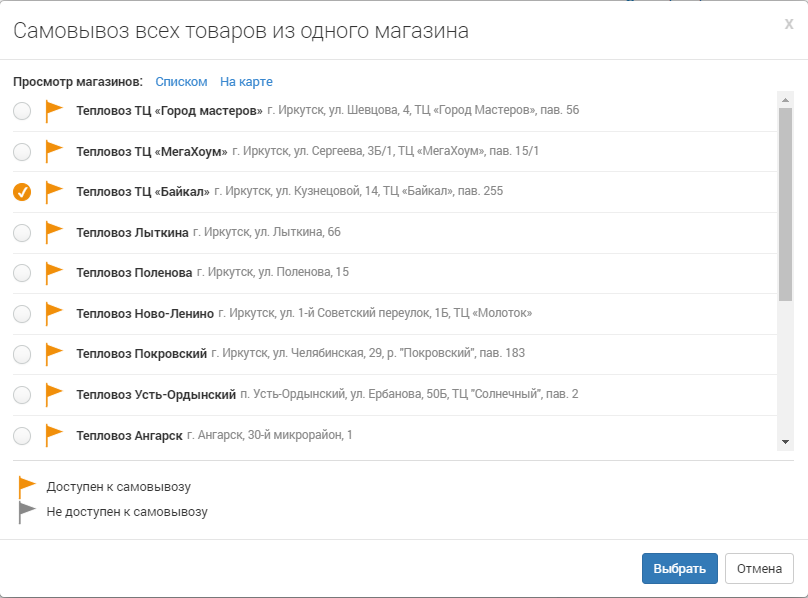The image size is (808, 598).
Task: Click the gray 'Не доступен к самовывозу' flag
Action: click(28, 511)
